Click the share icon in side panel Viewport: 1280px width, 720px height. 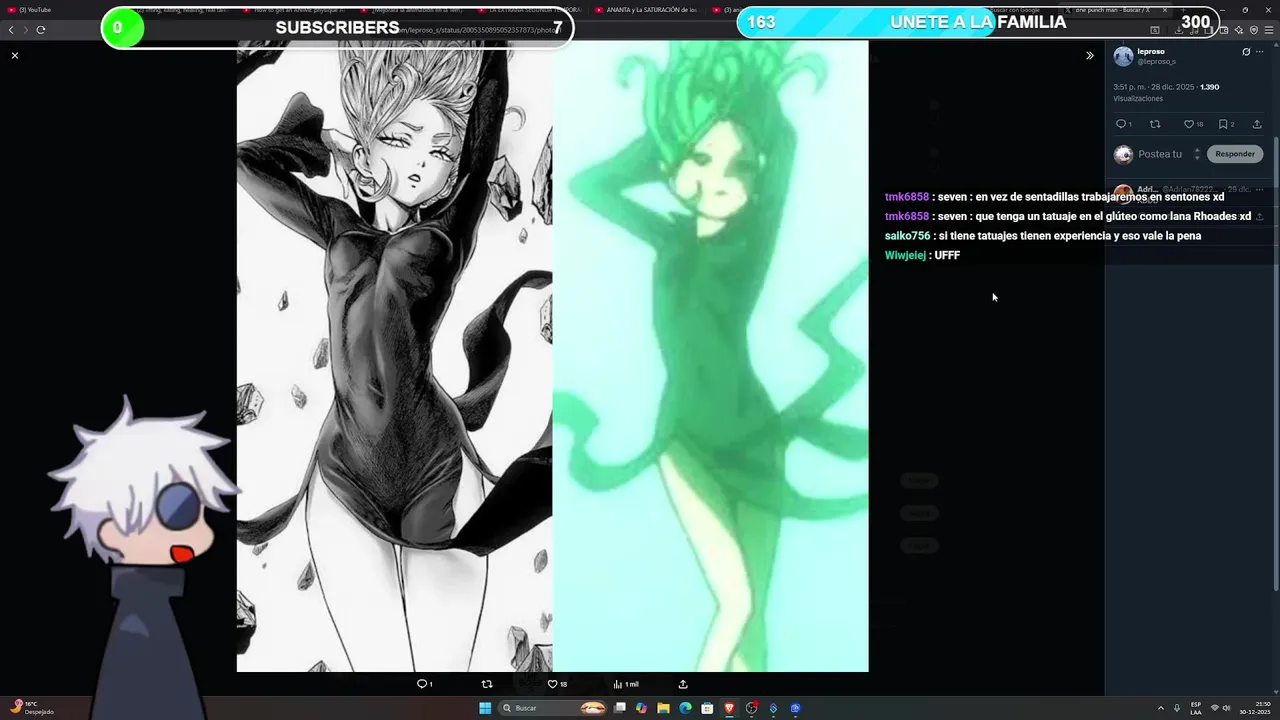[1257, 124]
